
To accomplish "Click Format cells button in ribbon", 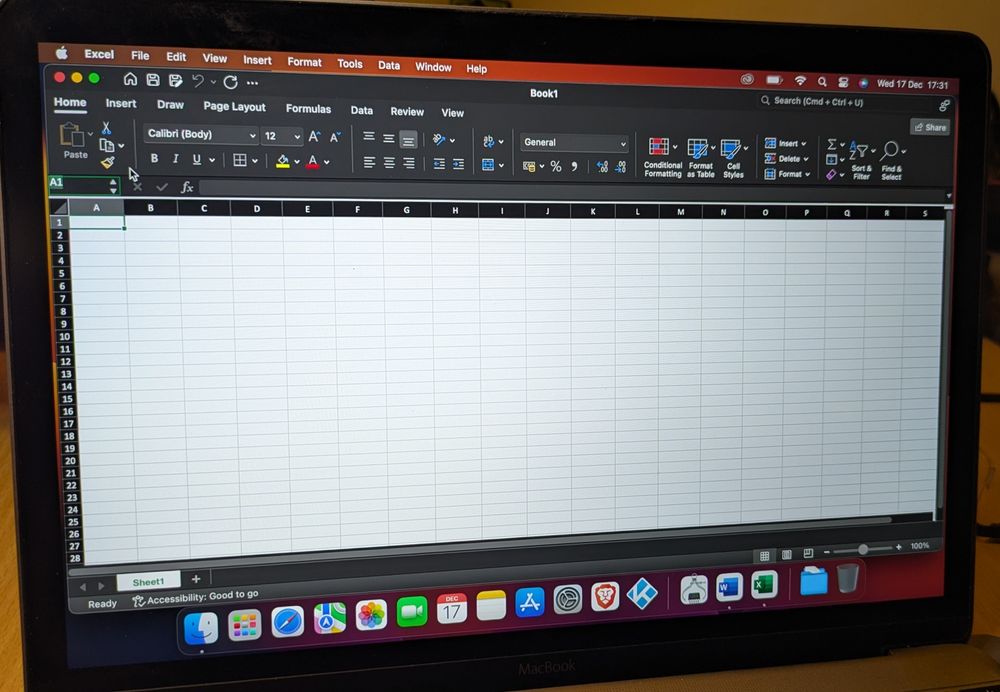I will tap(787, 173).
